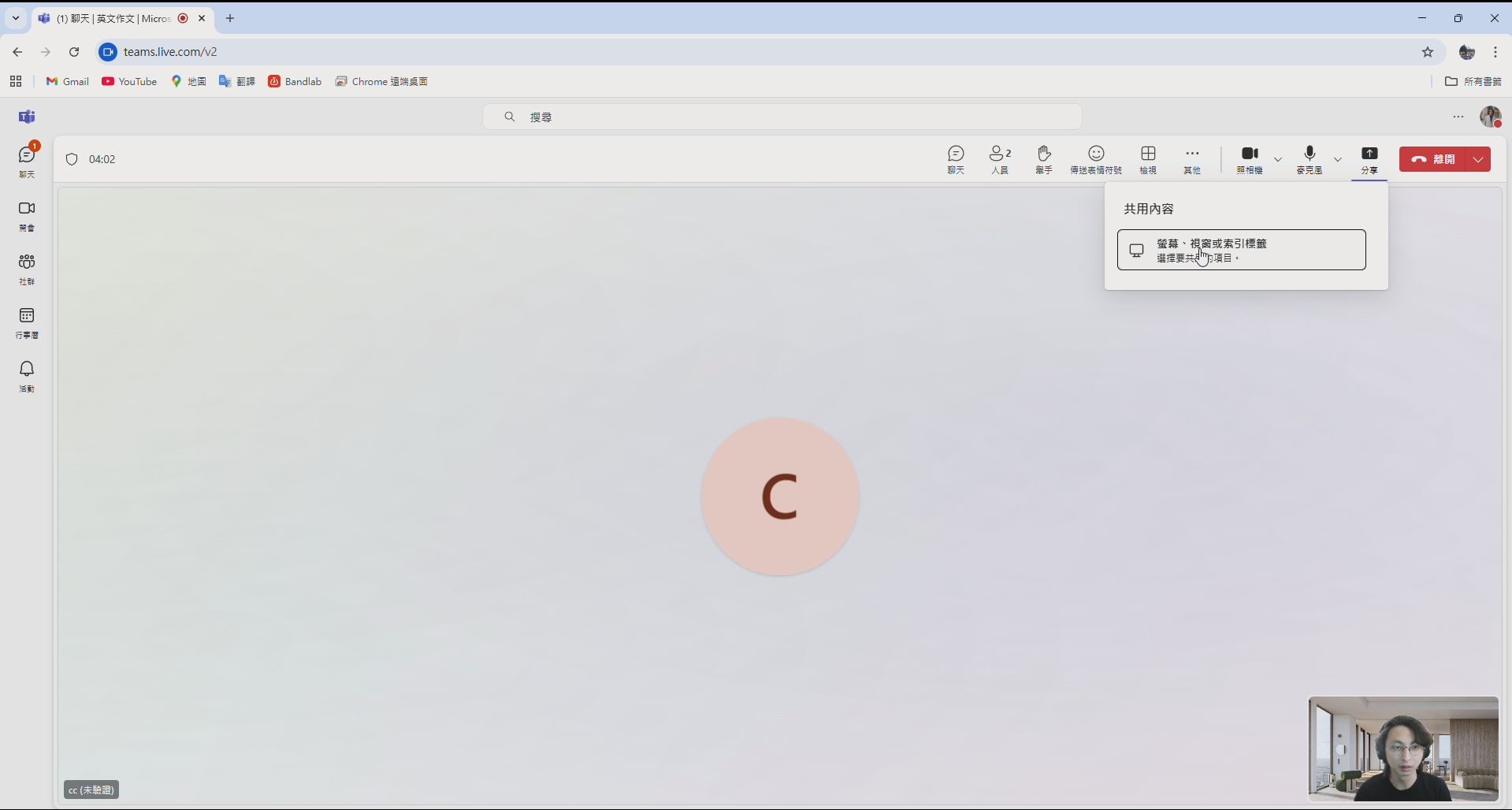The height and width of the screenshot is (810, 1512).
Task: Open the meeting view layout options
Action: (x=1148, y=159)
